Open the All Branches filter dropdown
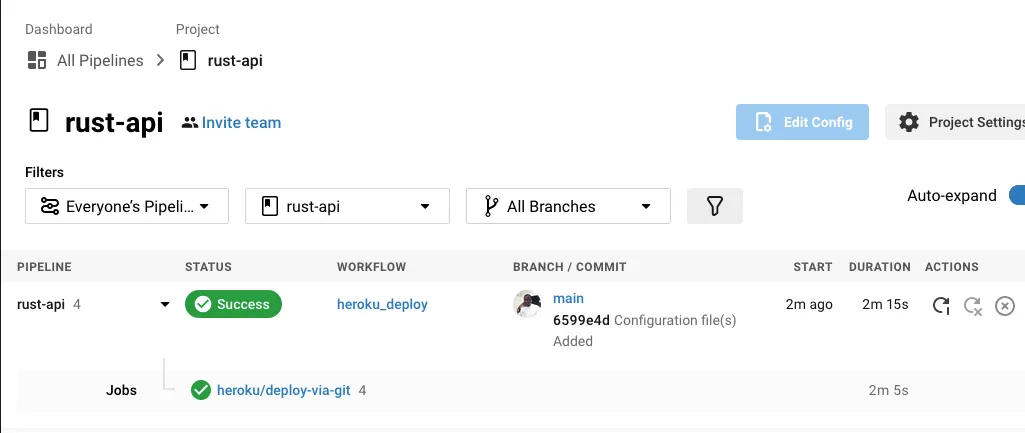 568,206
